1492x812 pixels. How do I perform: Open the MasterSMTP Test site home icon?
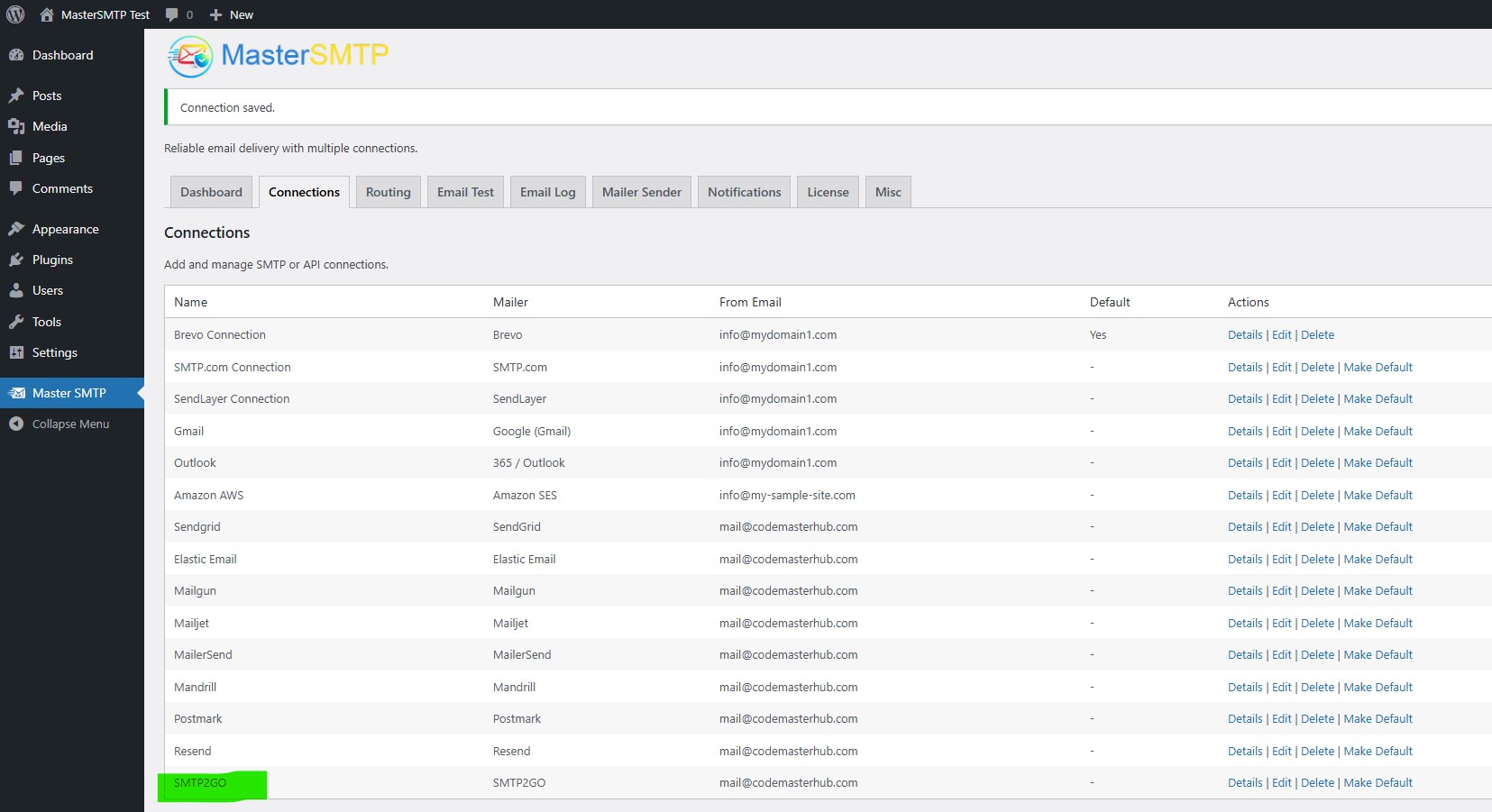click(x=47, y=14)
